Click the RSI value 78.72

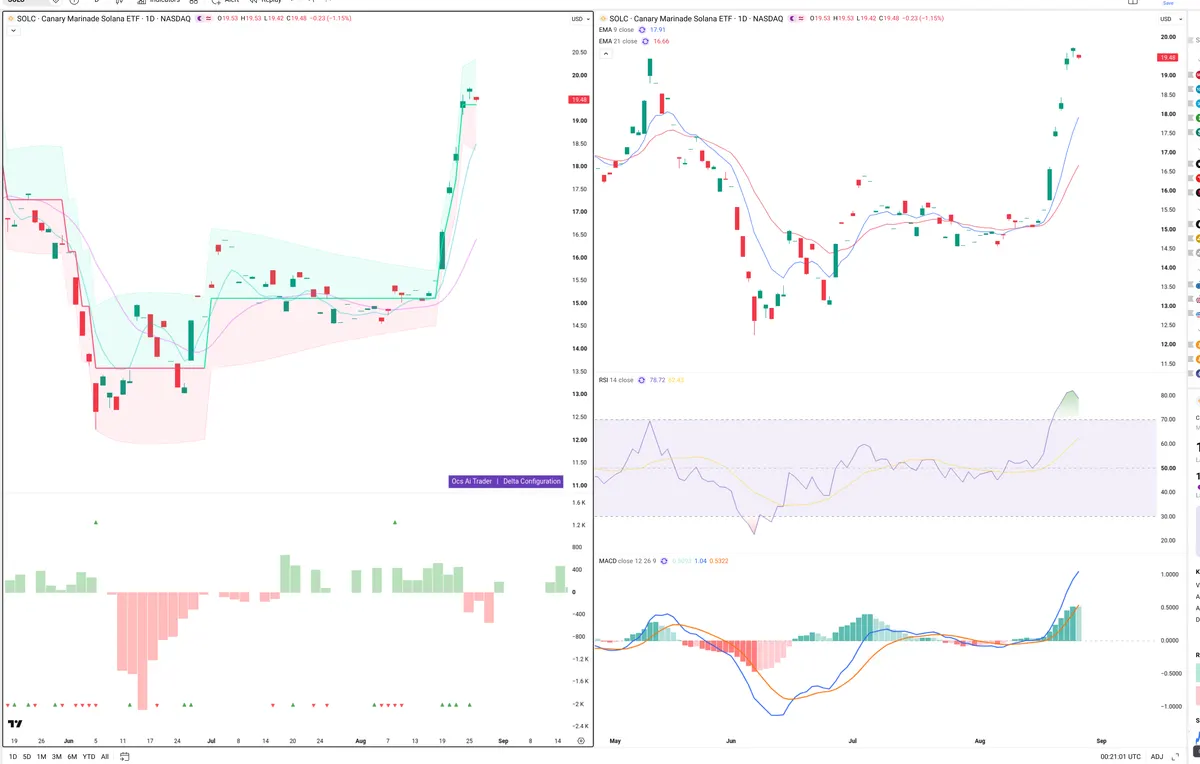tap(658, 380)
